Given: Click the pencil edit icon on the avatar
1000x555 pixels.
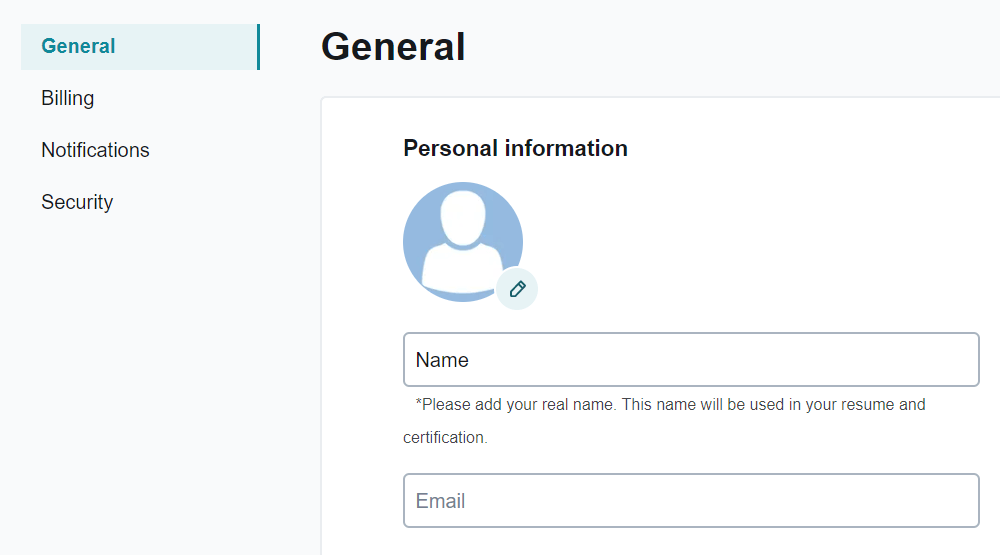Looking at the screenshot, I should [517, 289].
